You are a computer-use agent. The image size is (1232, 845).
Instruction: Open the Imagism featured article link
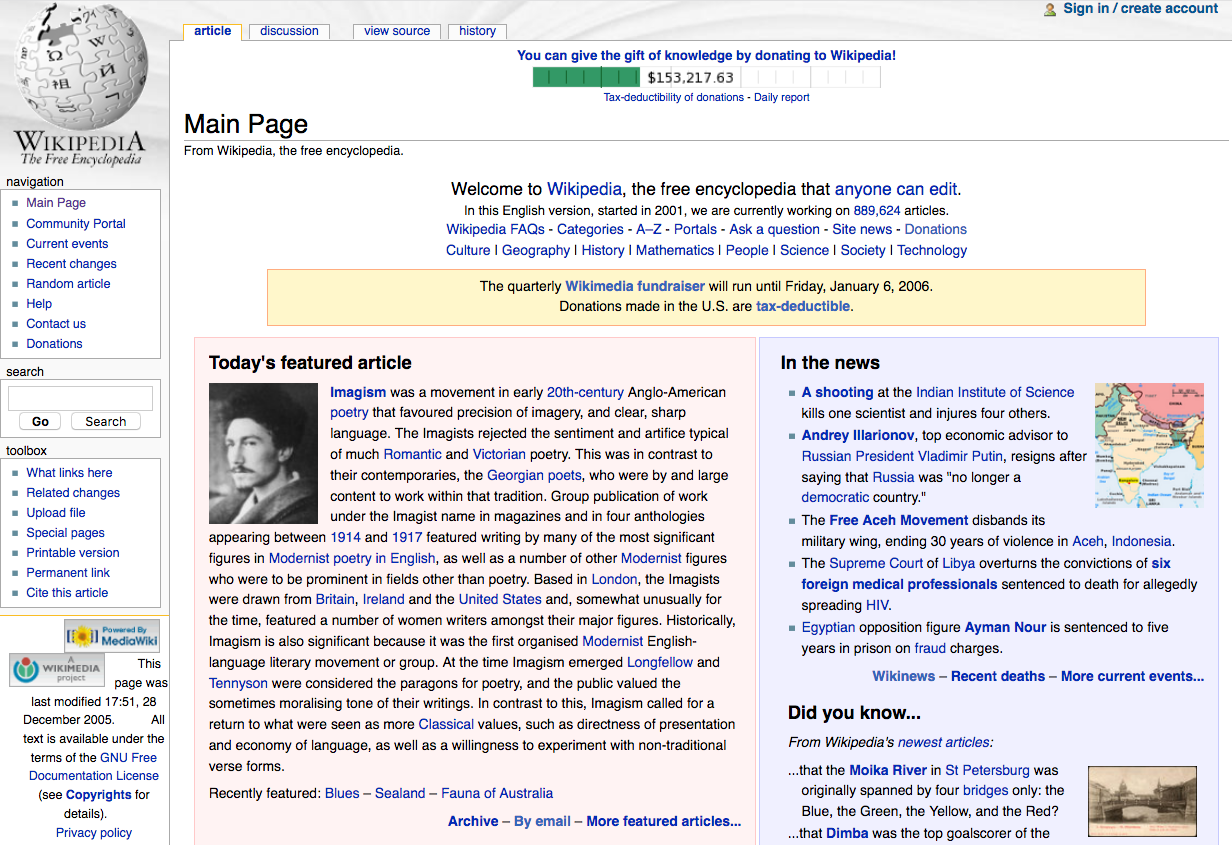pyautogui.click(x=358, y=392)
